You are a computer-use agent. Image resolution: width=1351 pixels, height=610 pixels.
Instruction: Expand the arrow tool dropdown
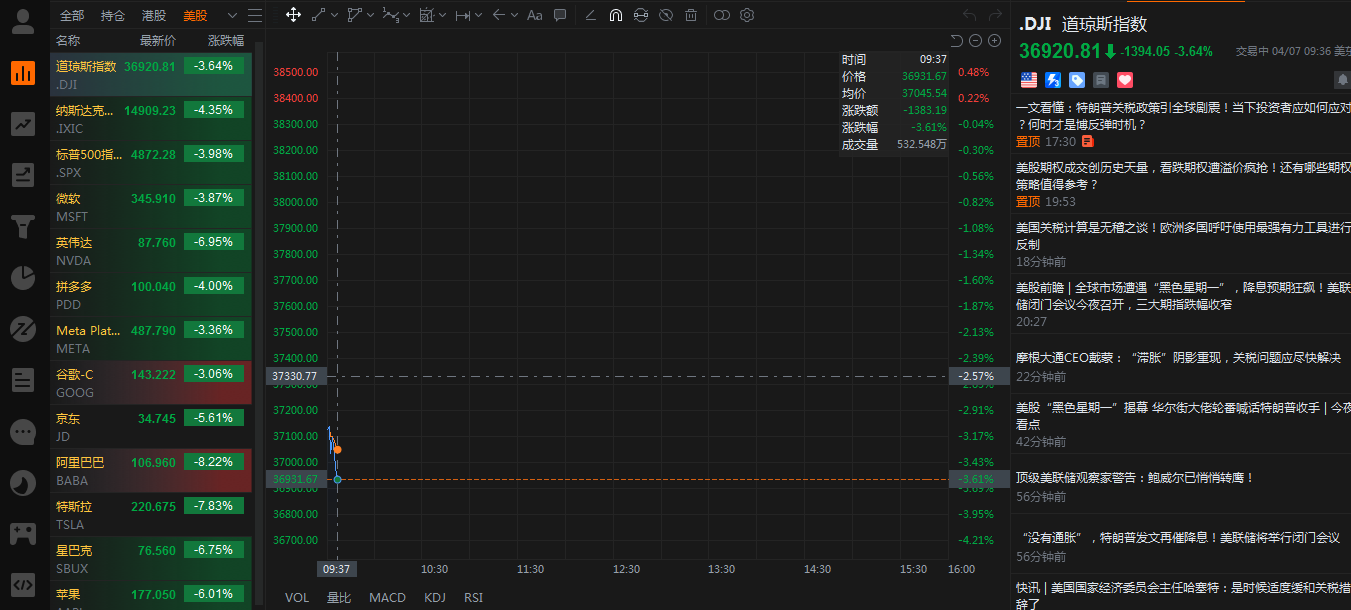513,15
